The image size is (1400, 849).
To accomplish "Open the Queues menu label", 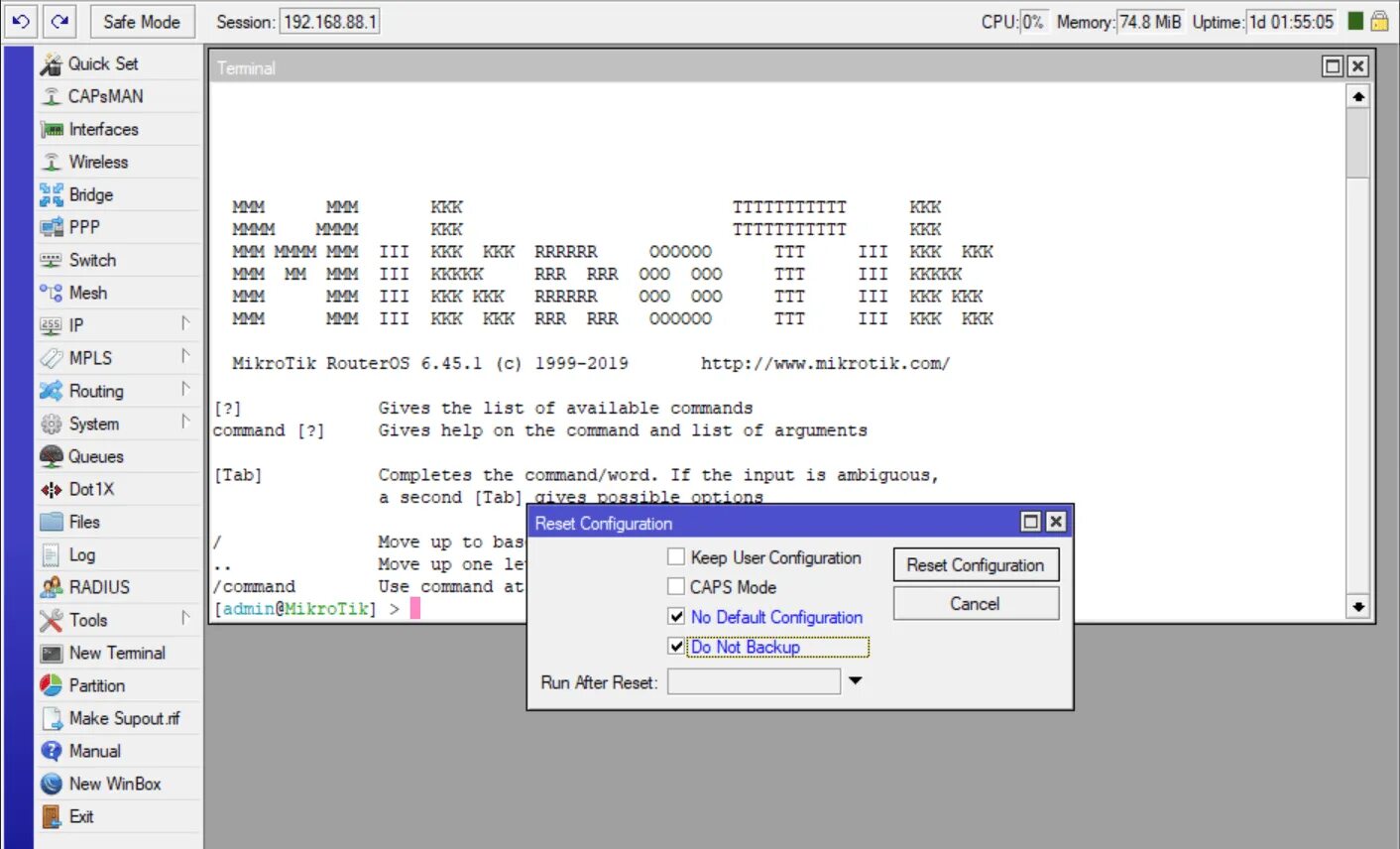I will click(96, 457).
